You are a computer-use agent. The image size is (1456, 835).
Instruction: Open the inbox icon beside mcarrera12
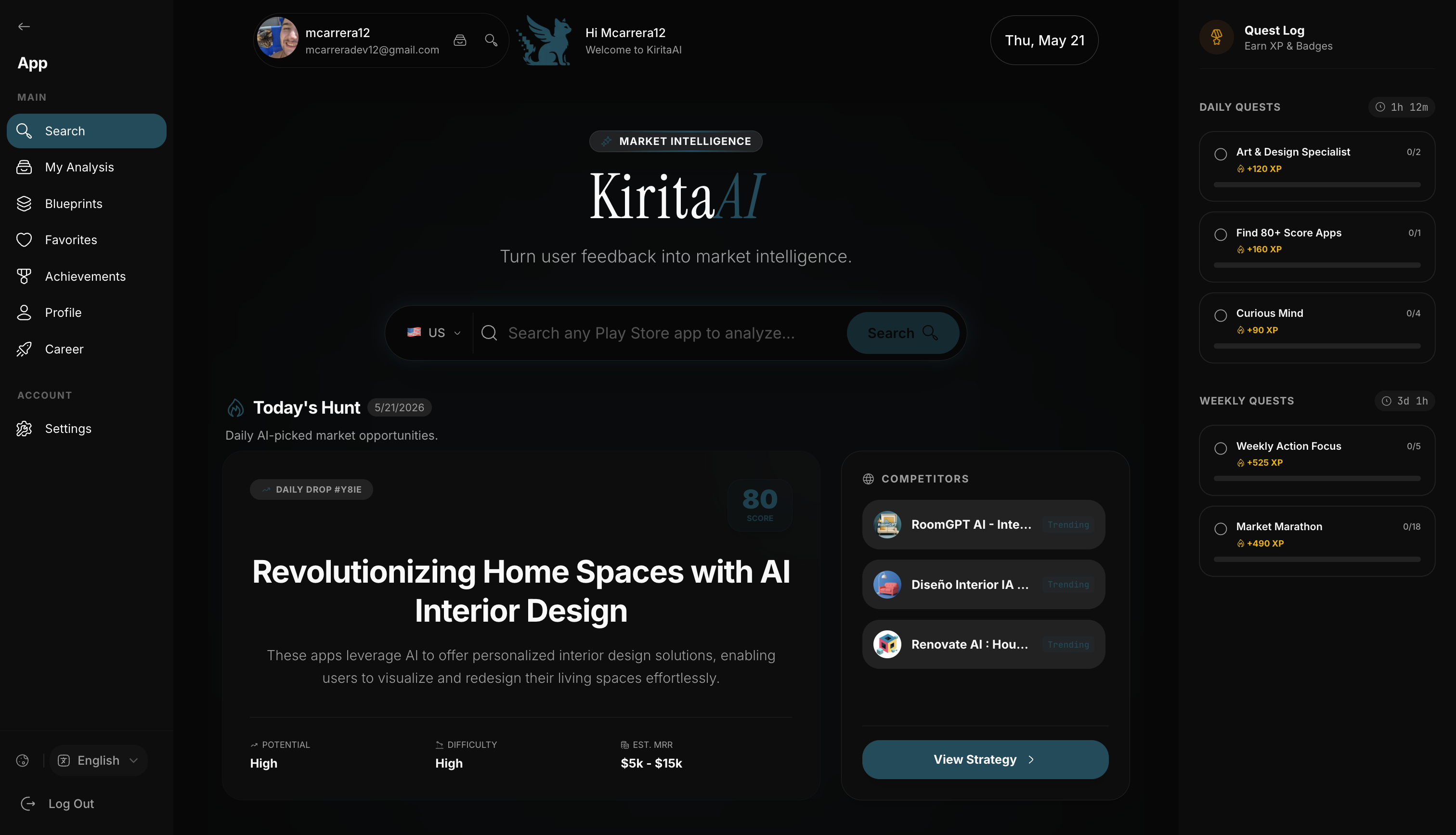tap(460, 40)
